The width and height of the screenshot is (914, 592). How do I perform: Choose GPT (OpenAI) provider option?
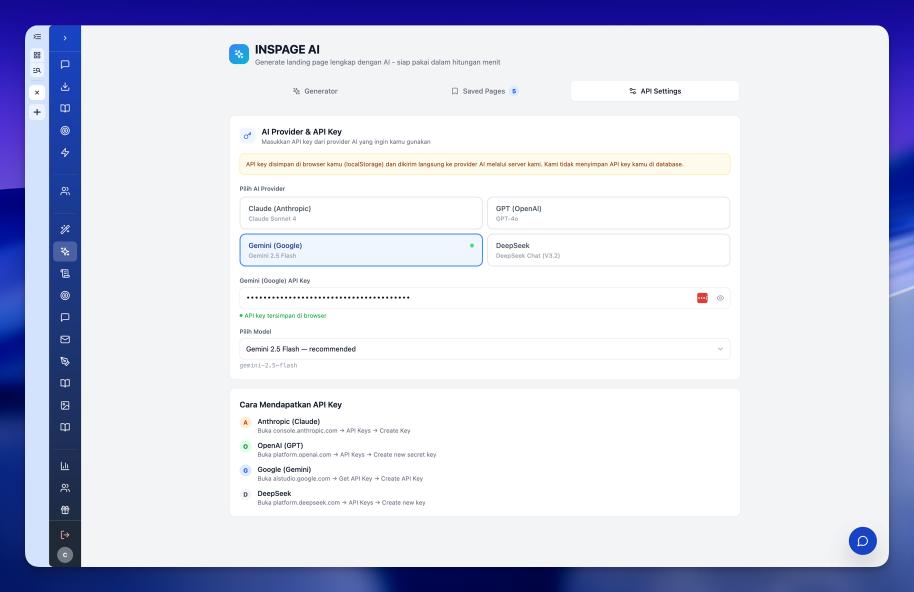point(608,213)
